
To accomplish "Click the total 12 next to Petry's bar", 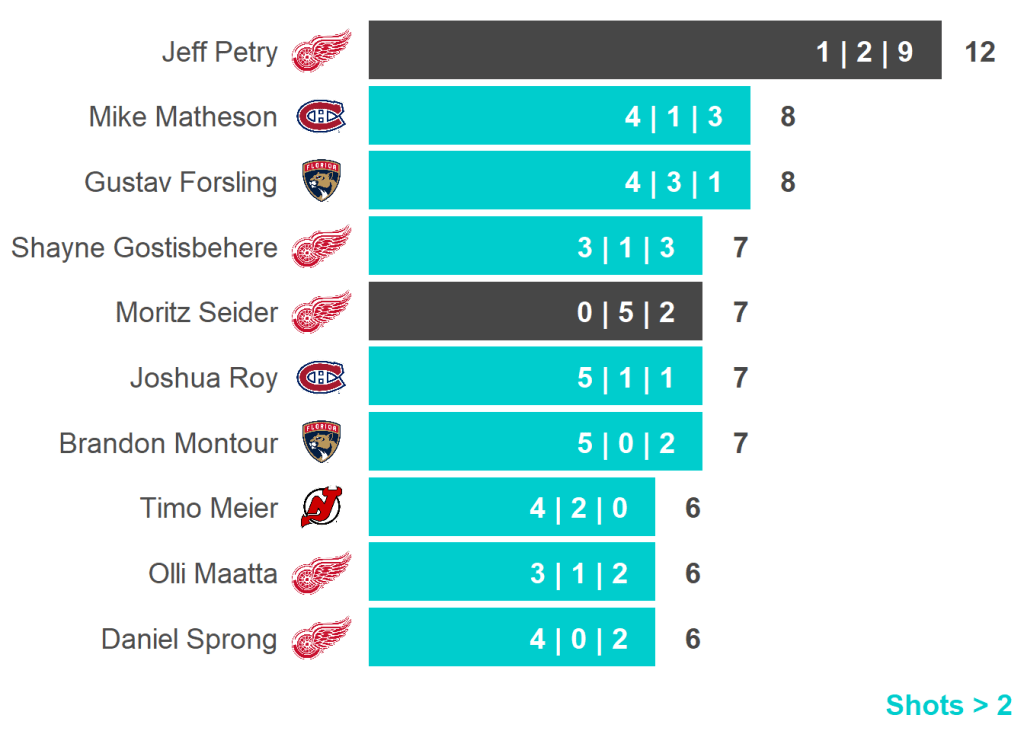I will point(980,52).
